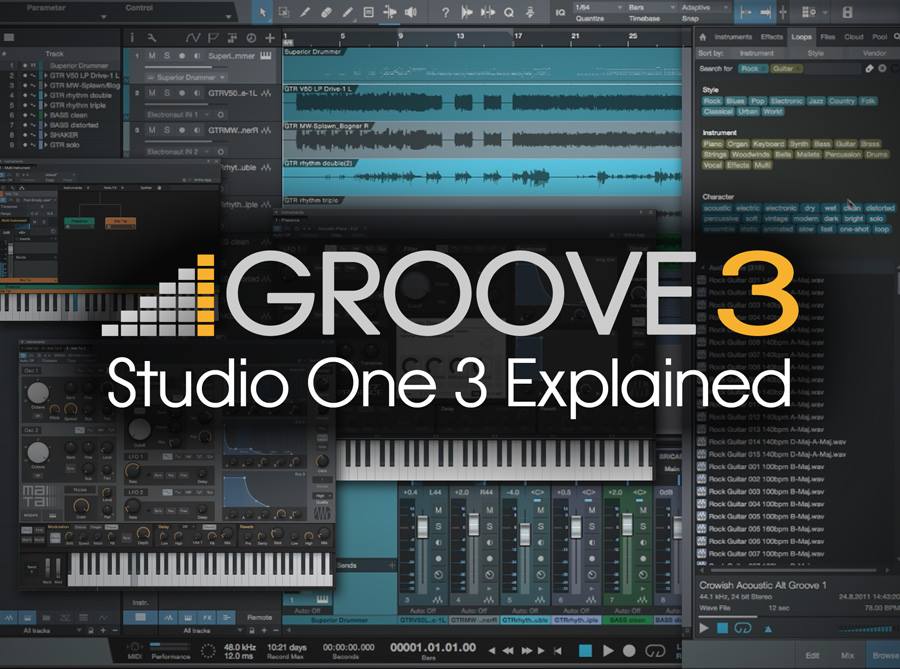Click the transport Stop button
The height and width of the screenshot is (669, 900).
pos(585,651)
